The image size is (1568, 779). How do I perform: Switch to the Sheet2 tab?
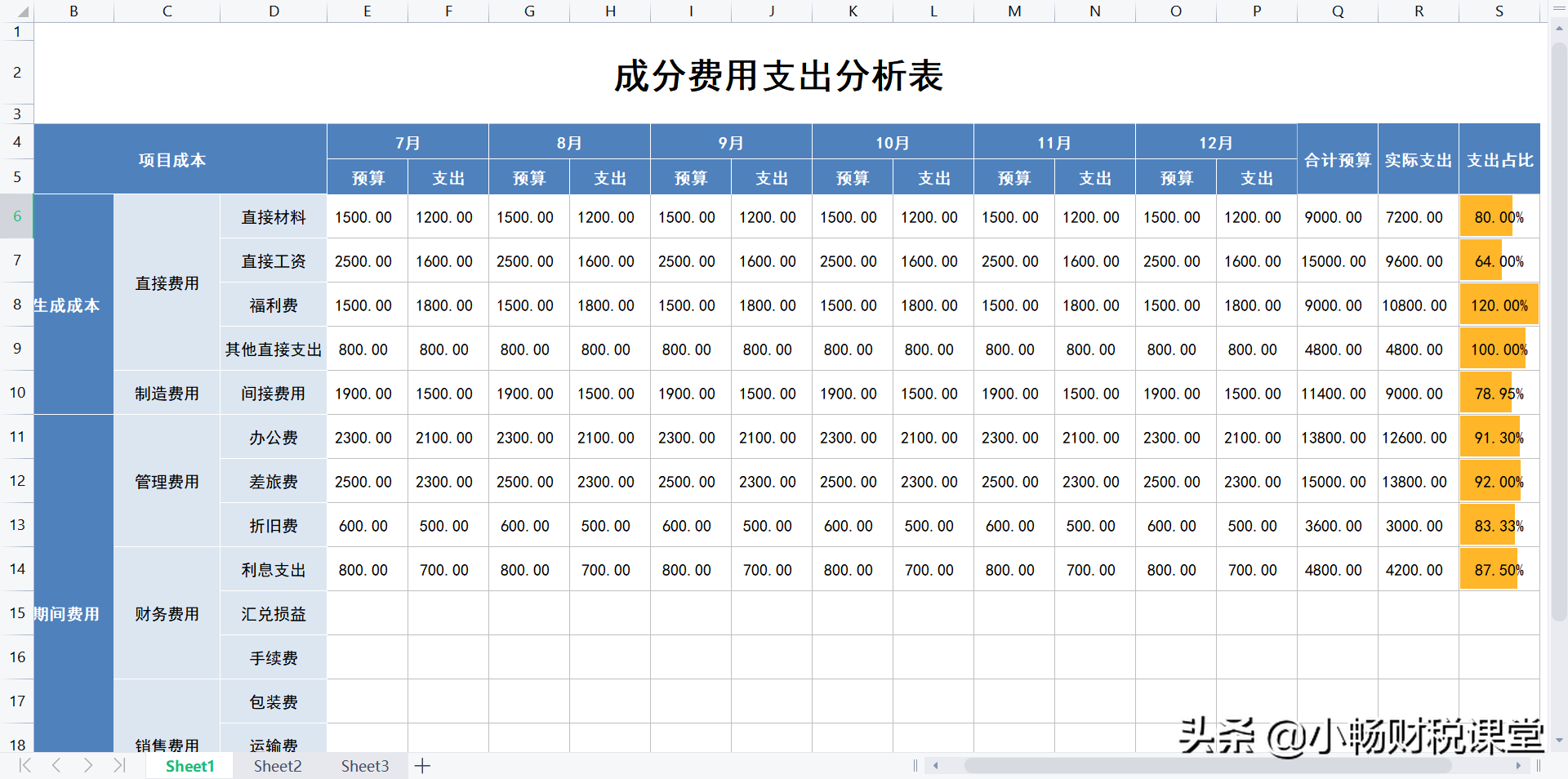pos(277,766)
